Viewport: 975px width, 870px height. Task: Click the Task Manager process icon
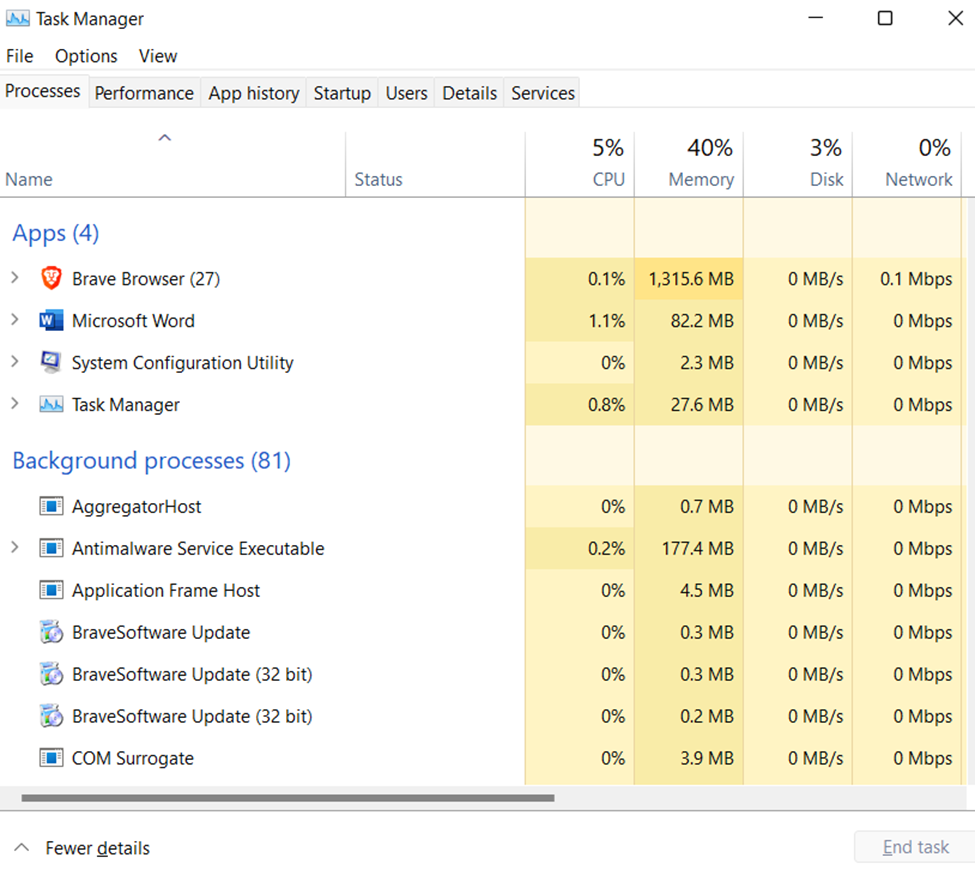[51, 405]
